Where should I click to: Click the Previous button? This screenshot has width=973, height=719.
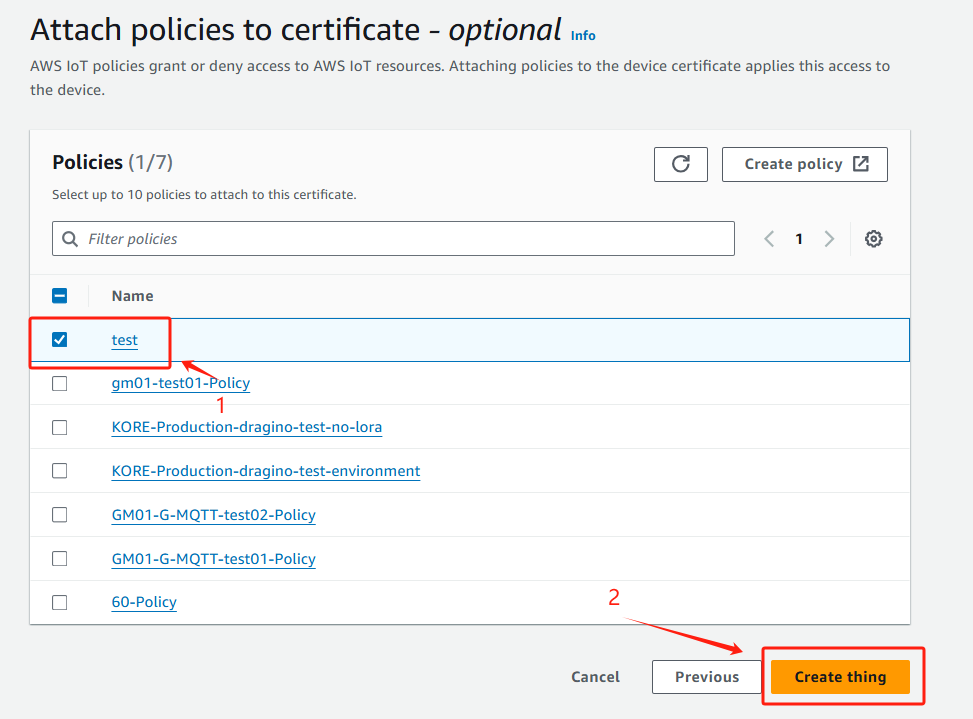pos(707,677)
